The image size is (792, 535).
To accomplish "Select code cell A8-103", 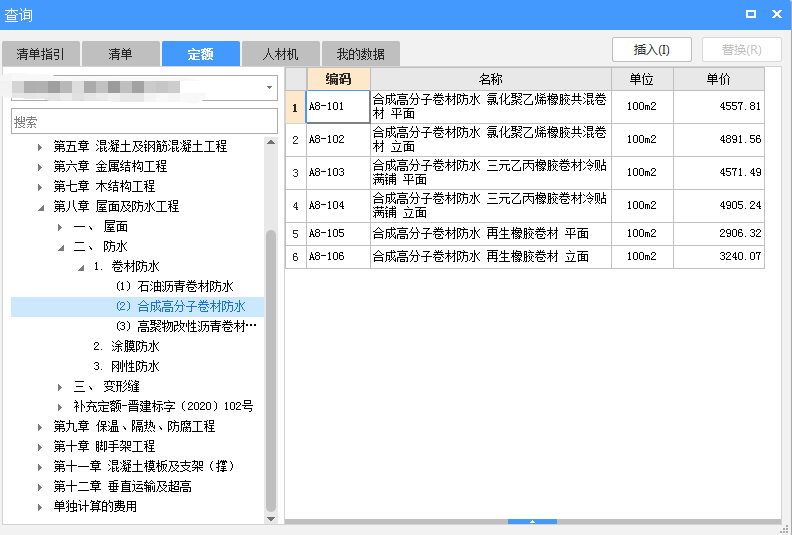I will pyautogui.click(x=338, y=173).
